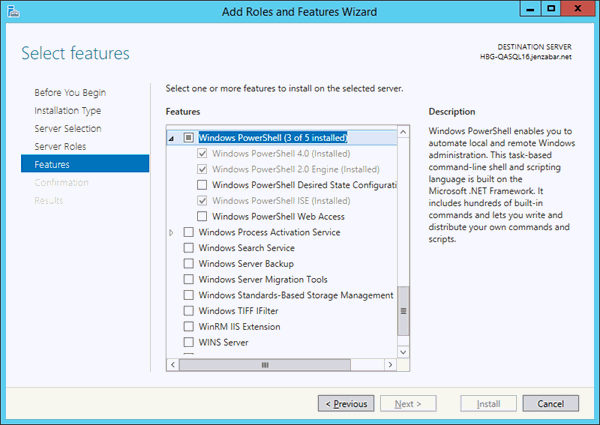
Task: Cancel the wizard
Action: coord(551,404)
